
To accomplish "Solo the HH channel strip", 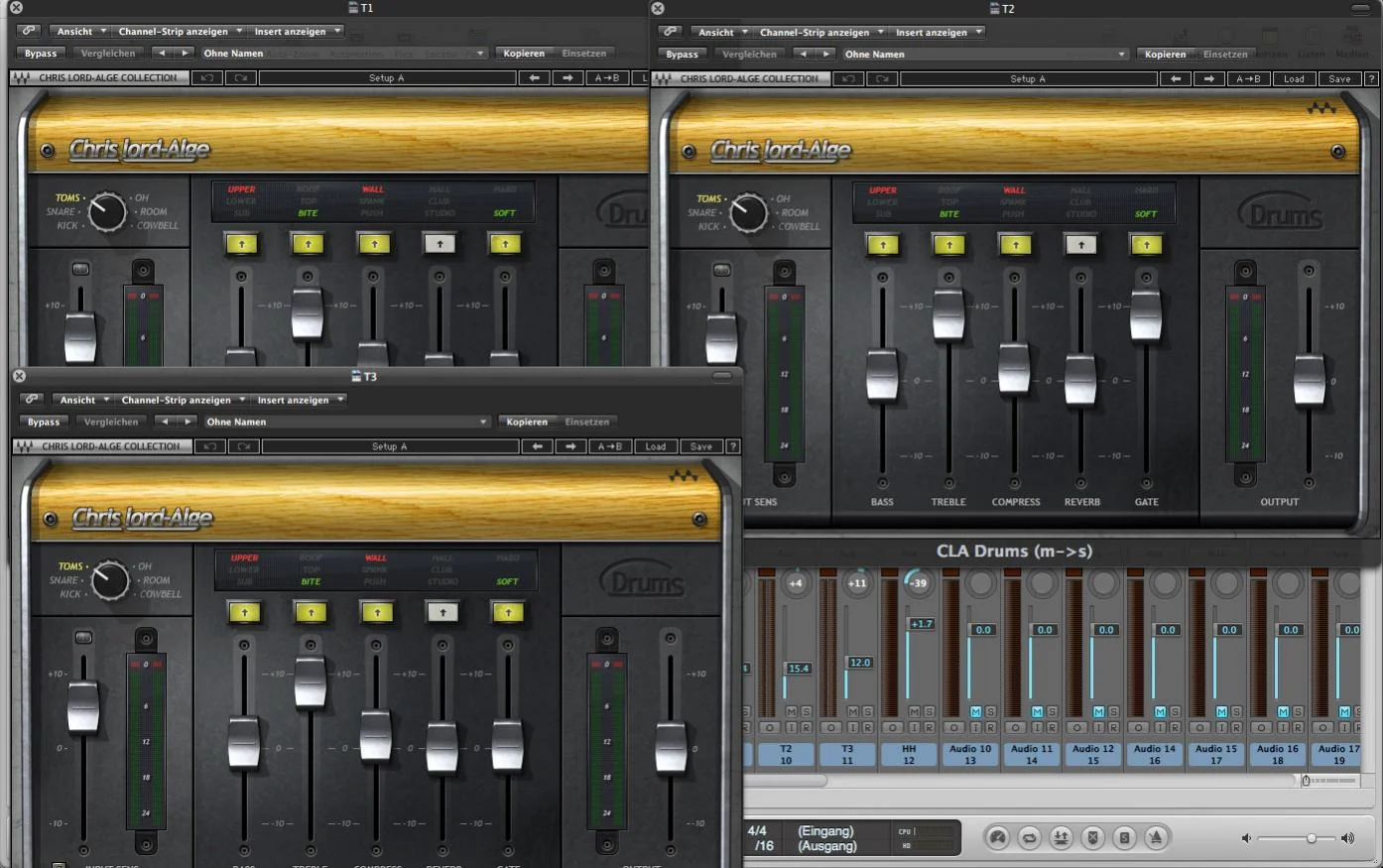I will pos(929,712).
